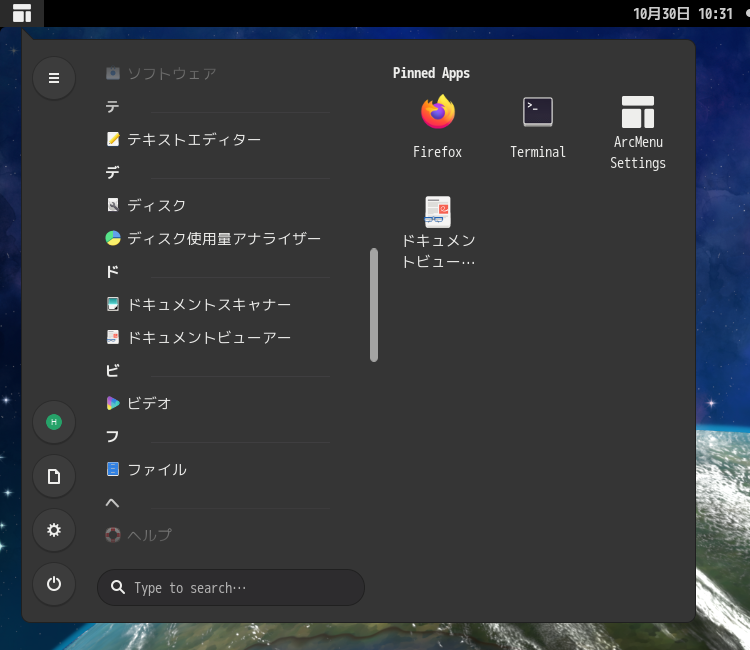Open the date and time in top panel
The image size is (750, 650).
(683, 13)
